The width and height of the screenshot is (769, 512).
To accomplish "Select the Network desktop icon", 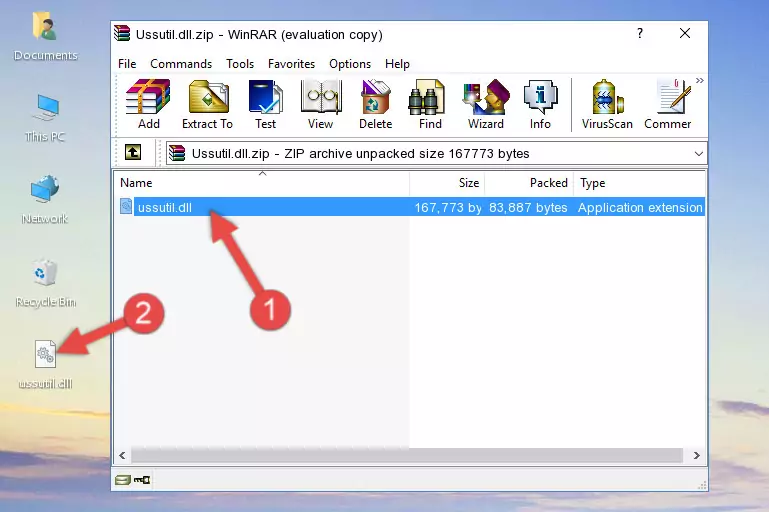I will (45, 200).
